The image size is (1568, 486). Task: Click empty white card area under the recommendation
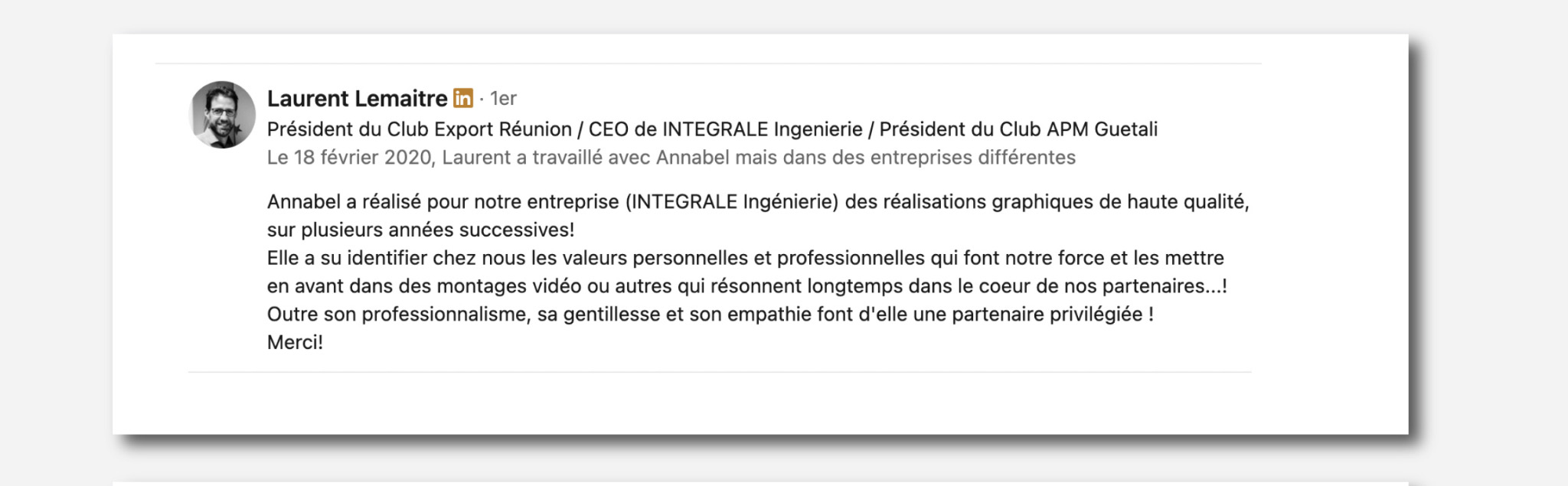[758, 404]
